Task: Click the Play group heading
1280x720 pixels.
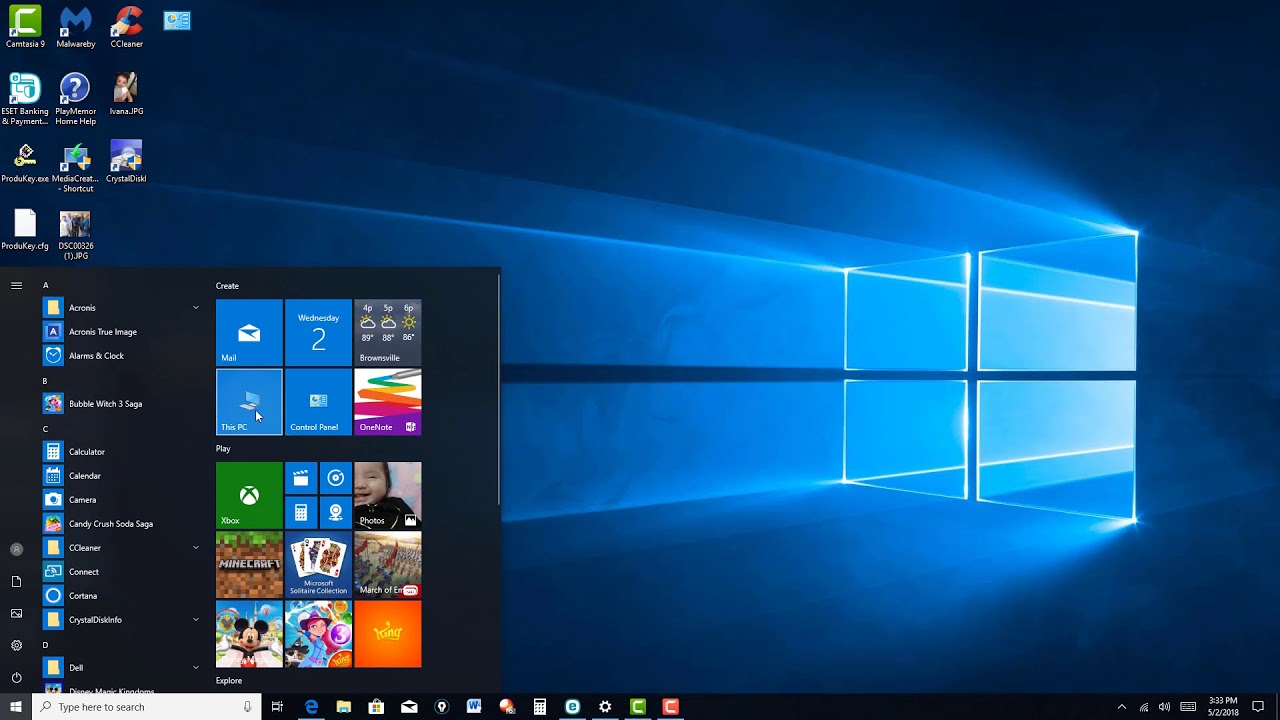Action: [x=223, y=449]
